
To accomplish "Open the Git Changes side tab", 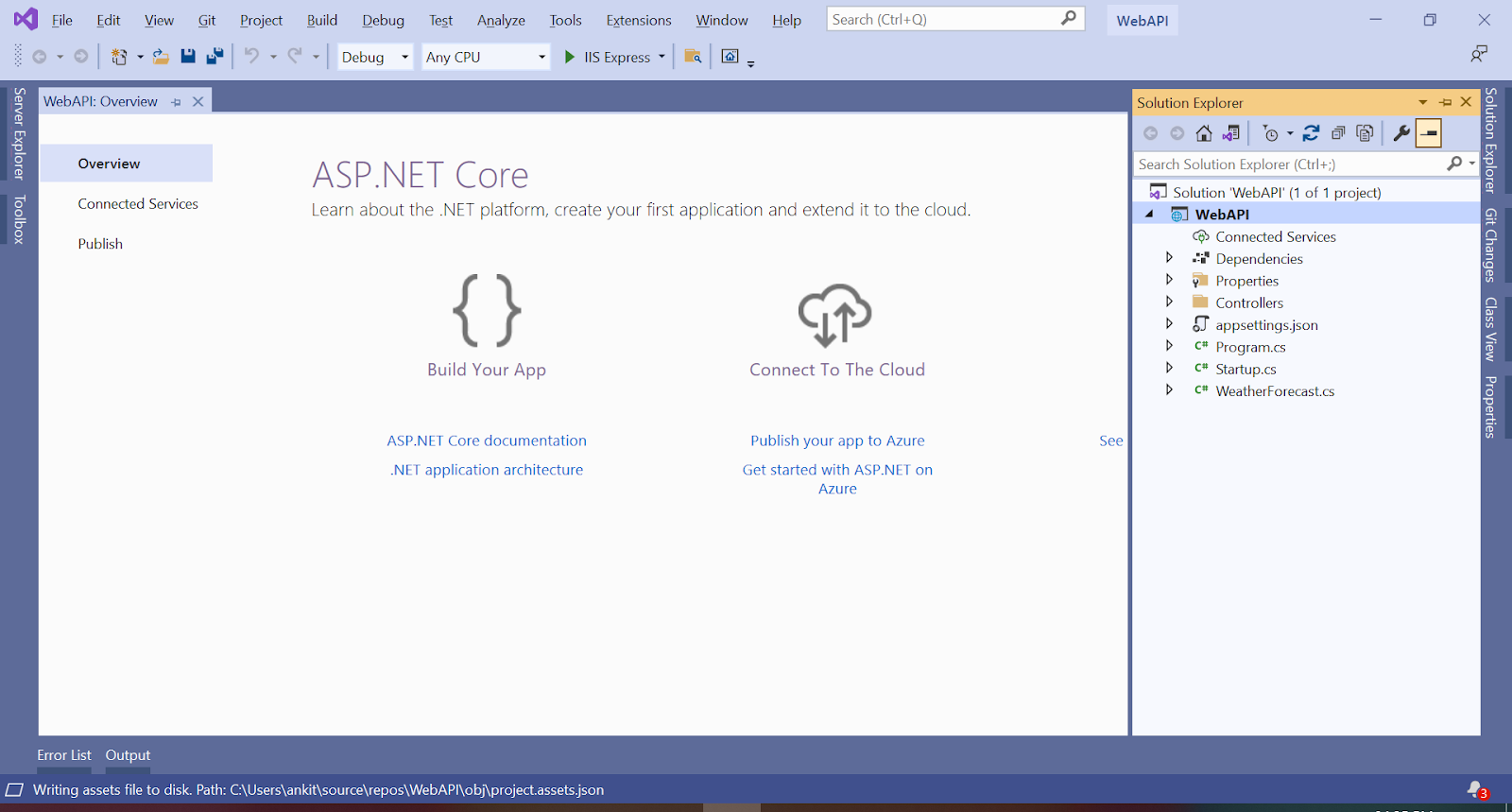I will [1490, 246].
